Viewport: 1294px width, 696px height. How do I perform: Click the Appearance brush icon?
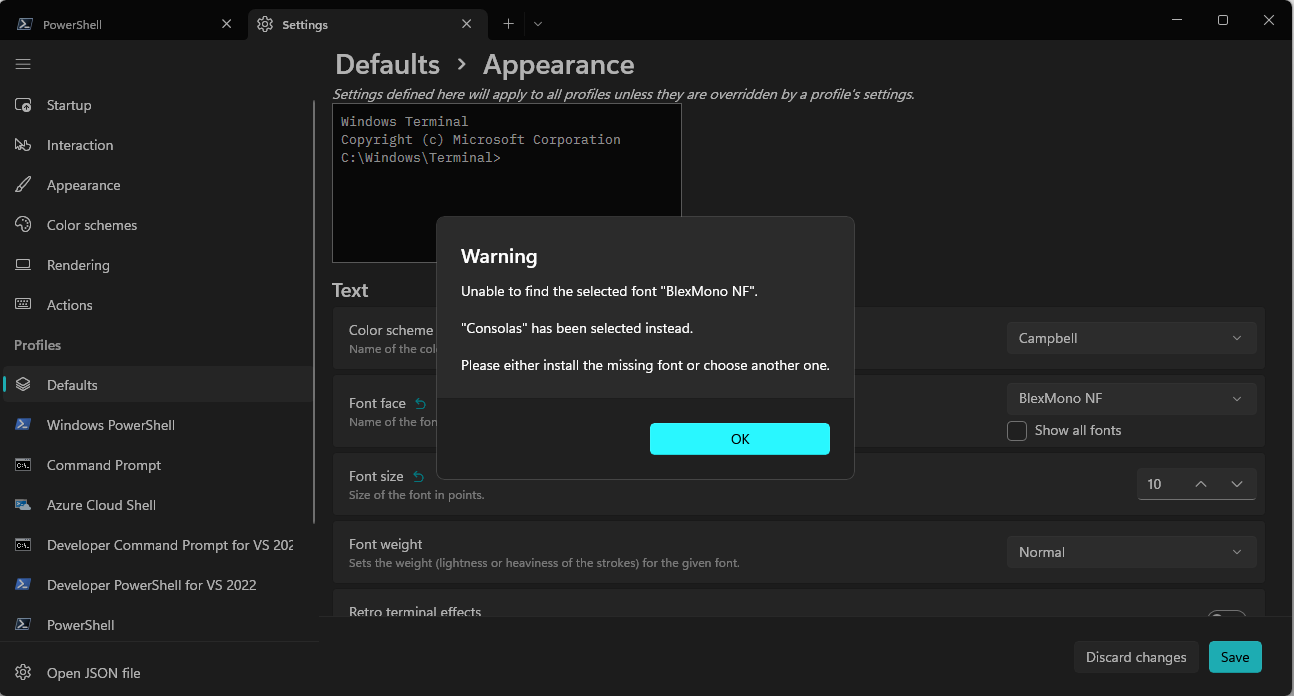point(23,185)
